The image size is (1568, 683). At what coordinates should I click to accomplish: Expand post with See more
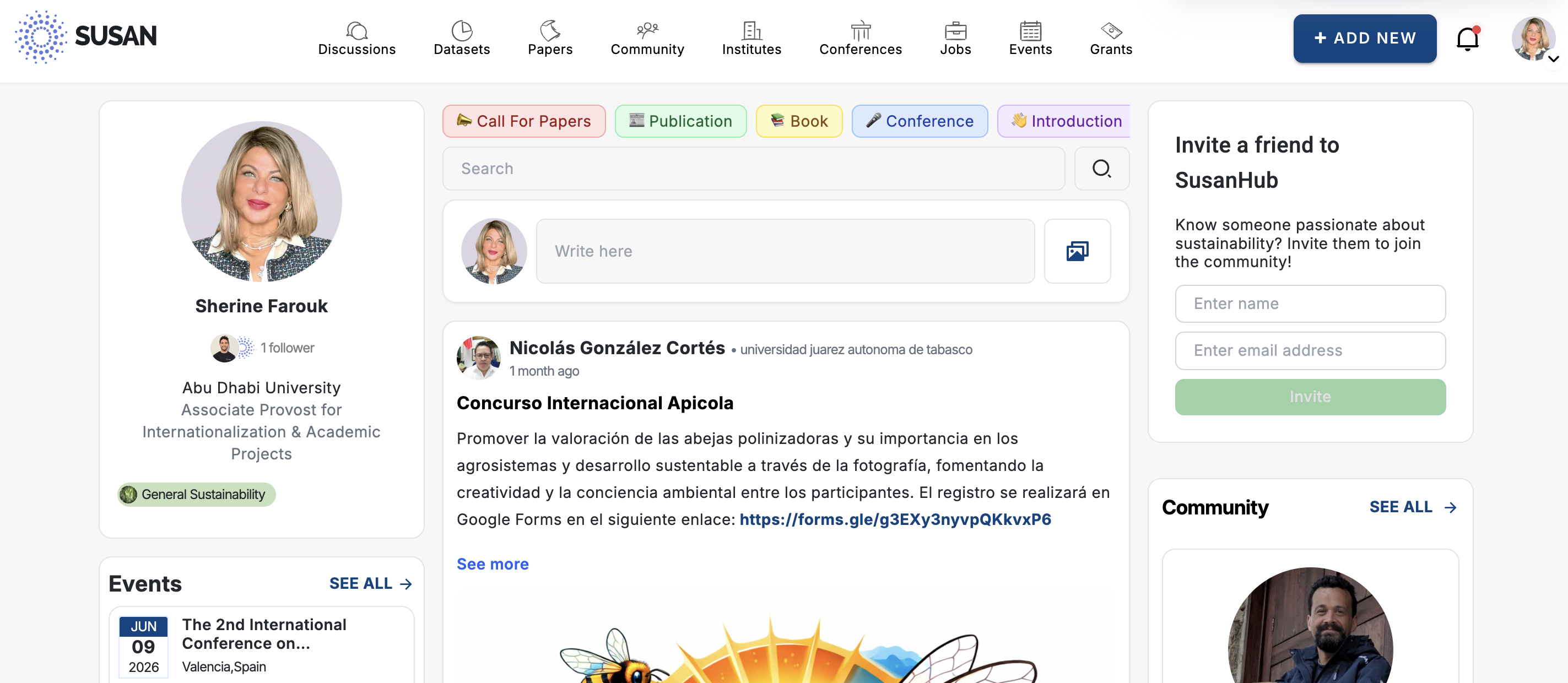[x=493, y=563]
